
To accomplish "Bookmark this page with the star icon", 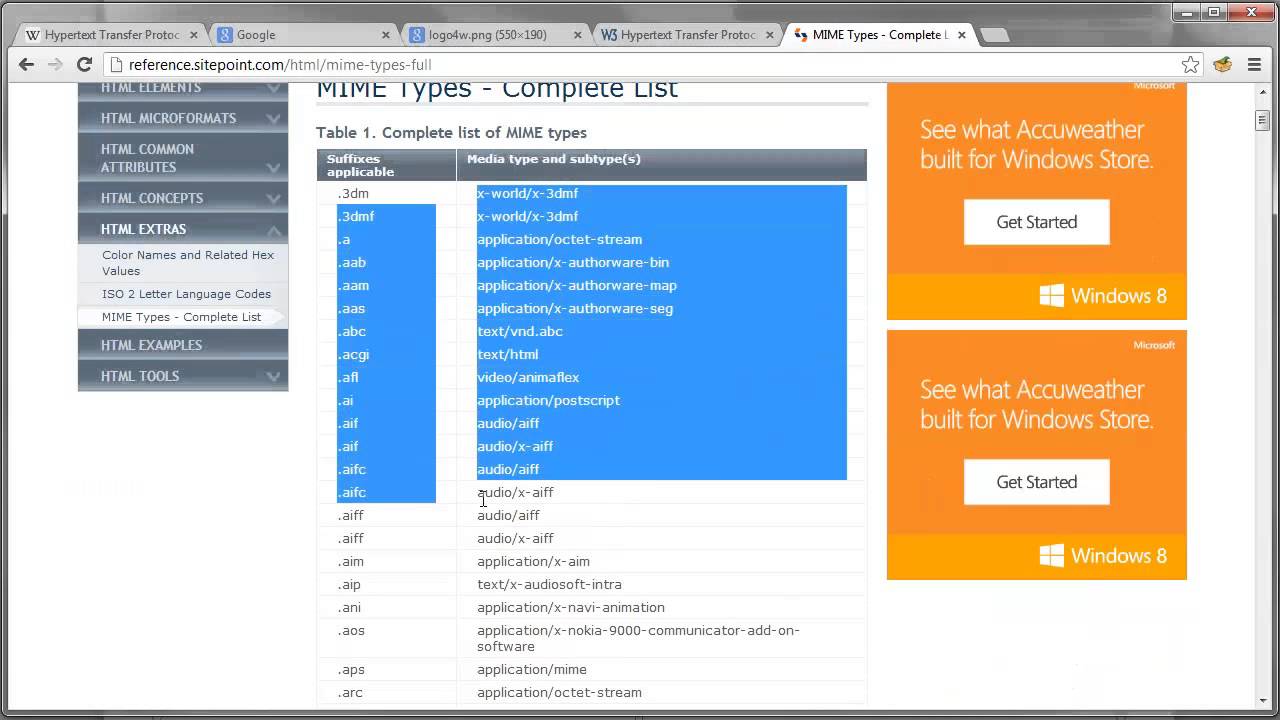I will pos(1190,64).
